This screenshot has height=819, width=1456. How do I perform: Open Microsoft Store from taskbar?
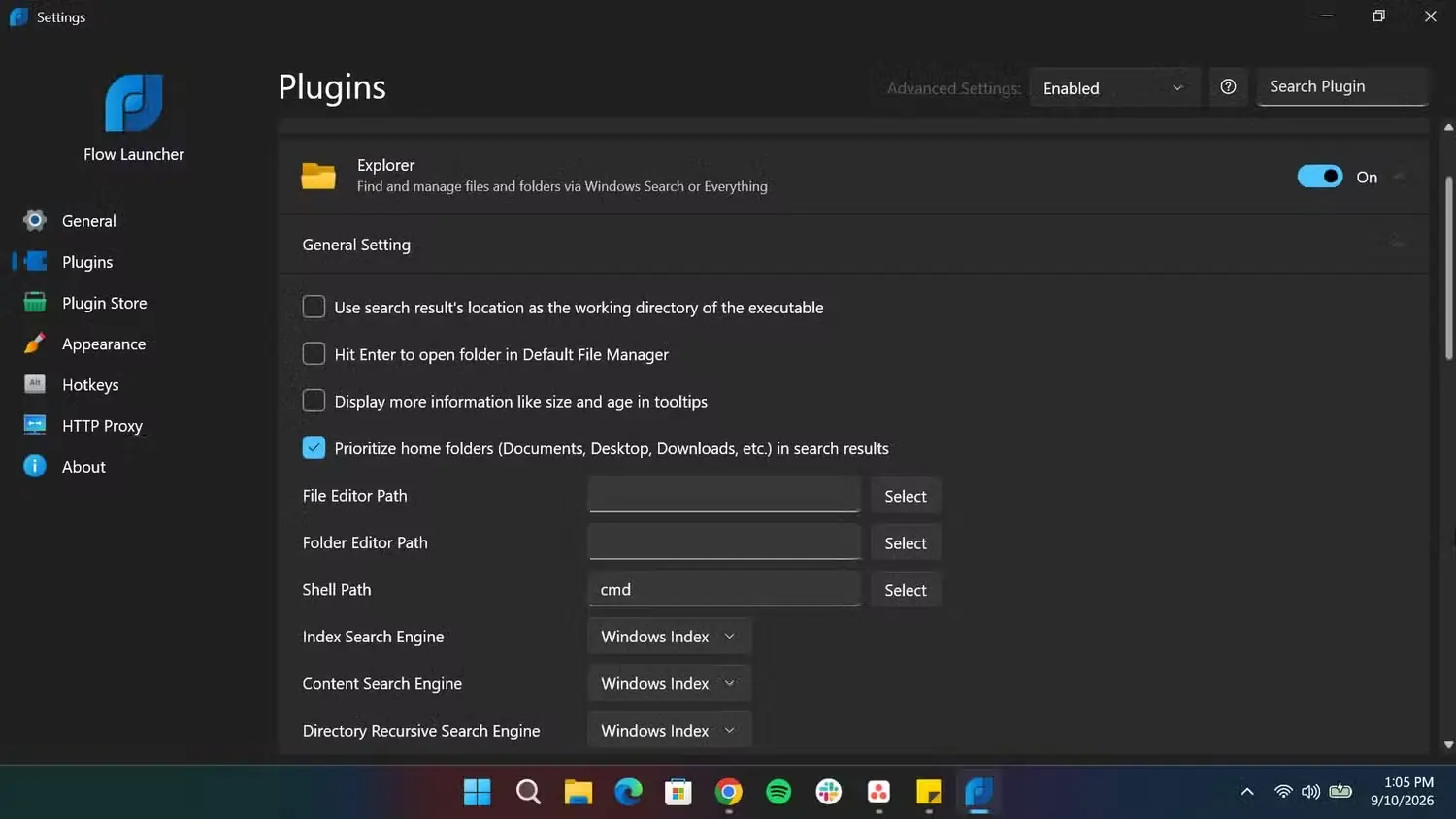[x=678, y=792]
